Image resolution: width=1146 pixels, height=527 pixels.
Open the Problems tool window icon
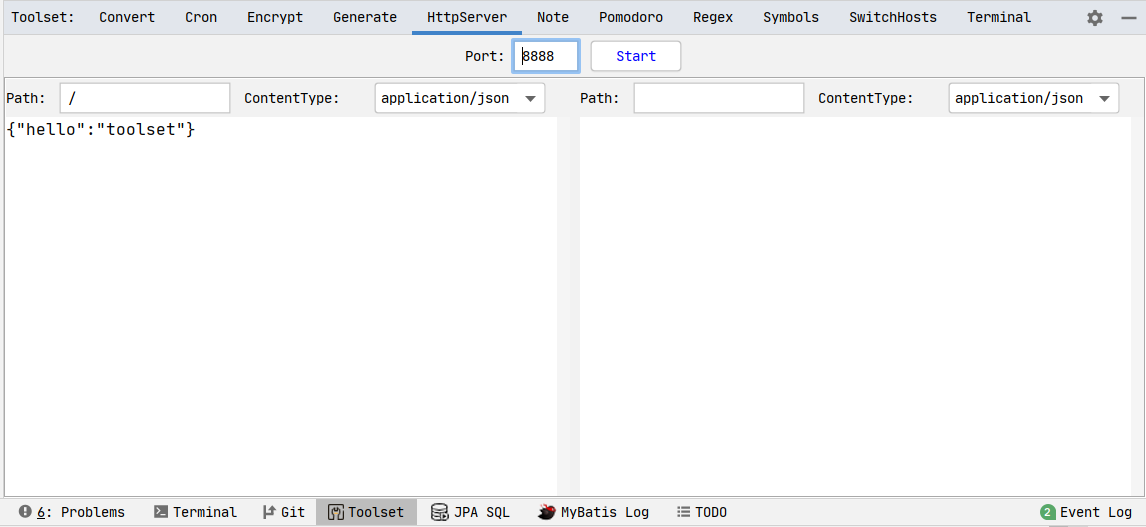(x=26, y=512)
